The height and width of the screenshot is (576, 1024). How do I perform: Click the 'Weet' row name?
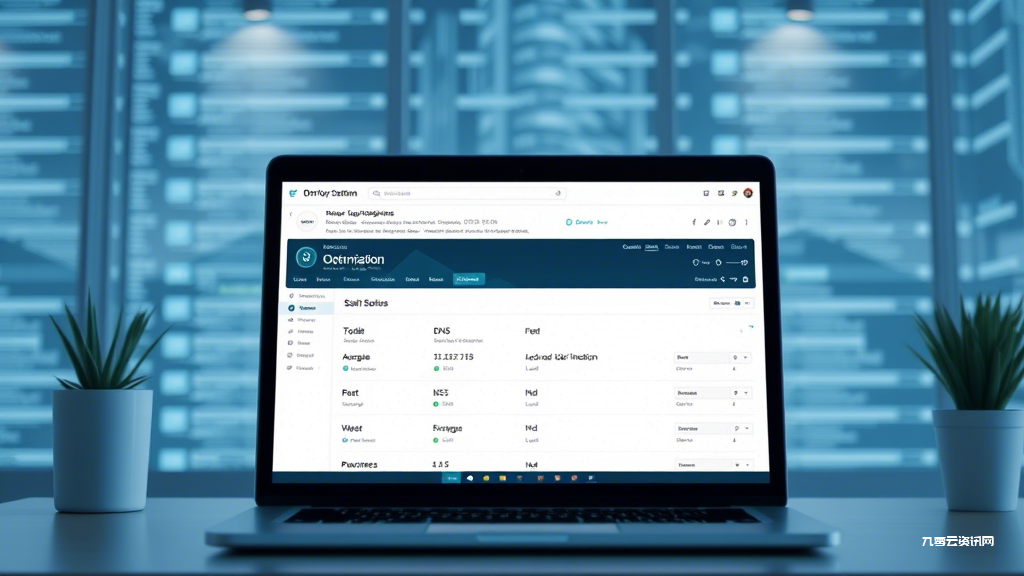click(351, 428)
